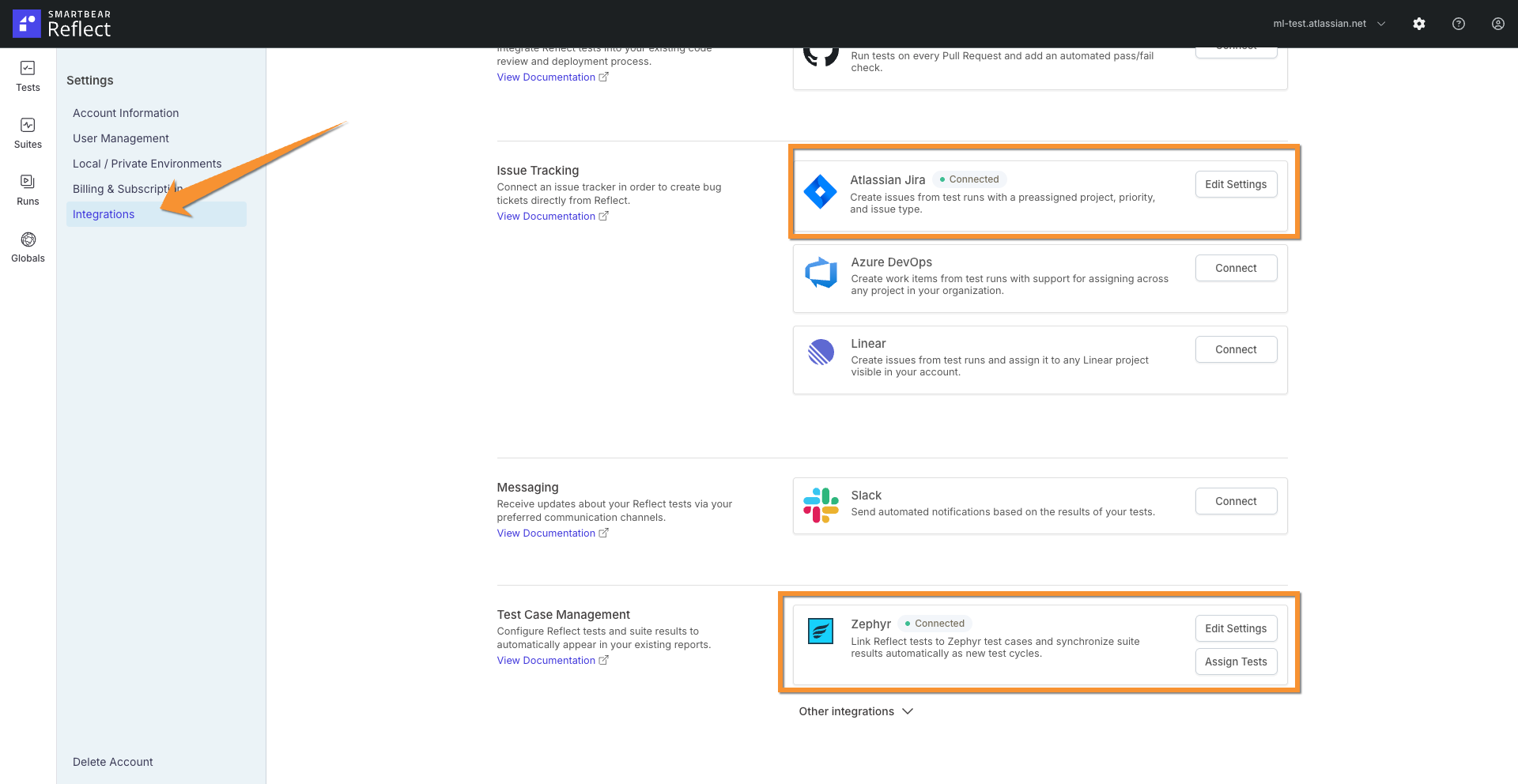Select the Tests sidebar icon
The height and width of the screenshot is (784, 1518).
(28, 75)
